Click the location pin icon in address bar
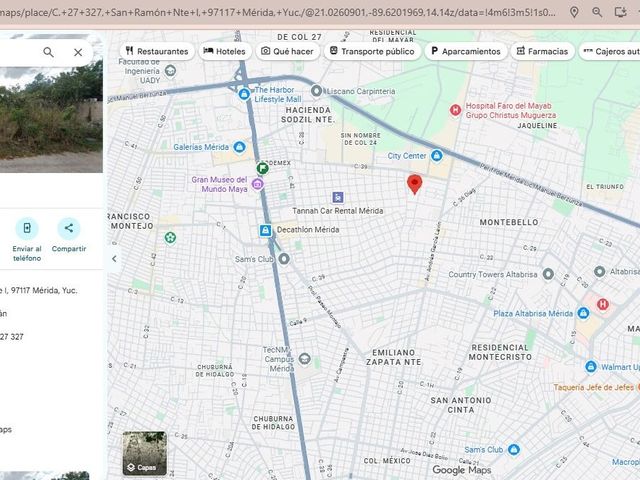This screenshot has width=640, height=480. tap(574, 12)
